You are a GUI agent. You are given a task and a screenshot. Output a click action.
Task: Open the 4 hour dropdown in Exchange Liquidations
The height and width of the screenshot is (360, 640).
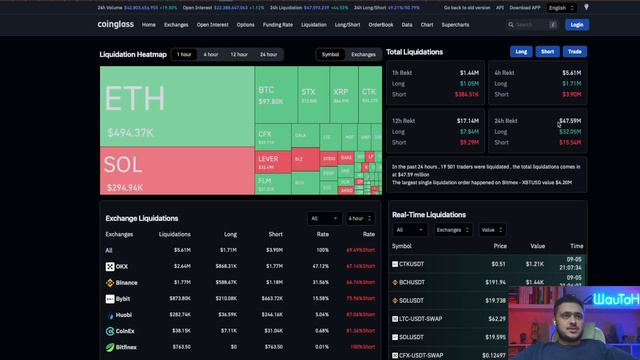(360, 218)
